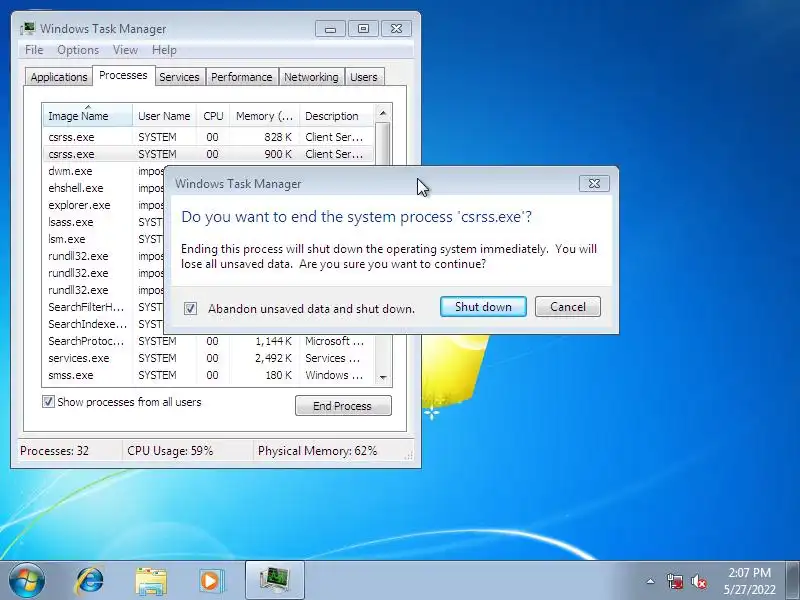Launch Internet Explorer from the taskbar
The width and height of the screenshot is (800, 600).
(x=90, y=581)
